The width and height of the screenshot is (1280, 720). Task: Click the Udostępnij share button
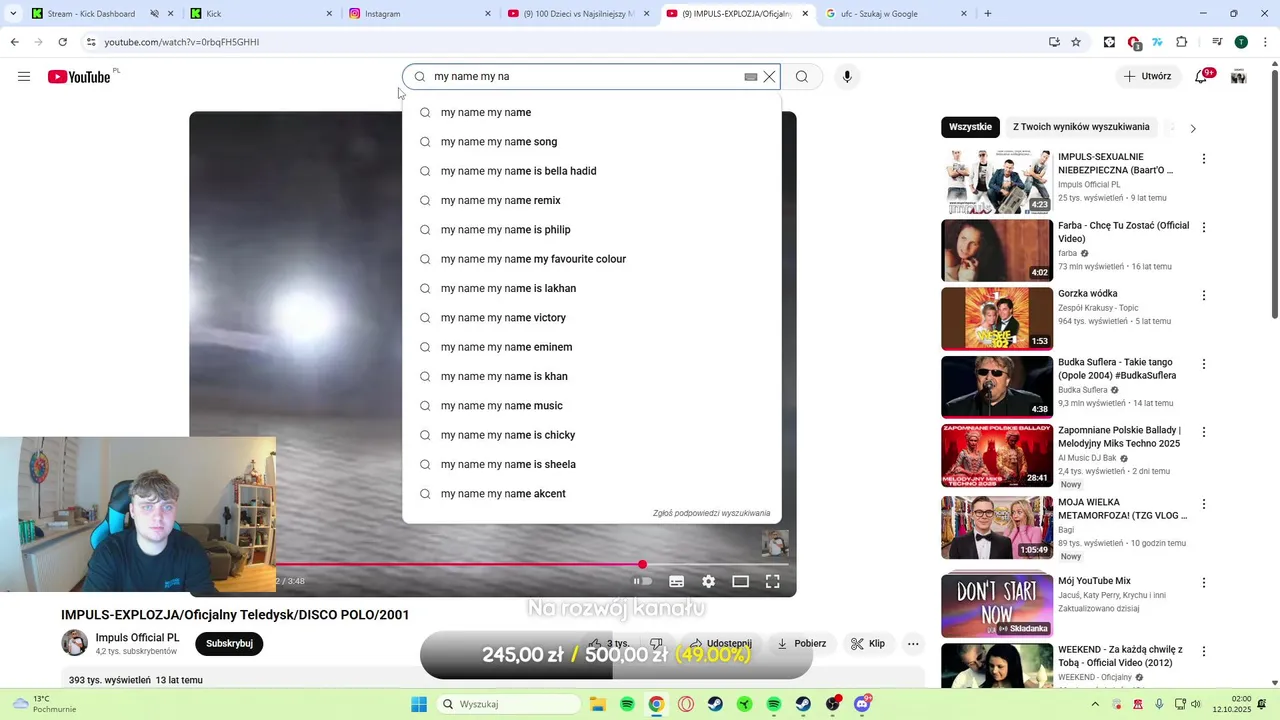click(720, 643)
